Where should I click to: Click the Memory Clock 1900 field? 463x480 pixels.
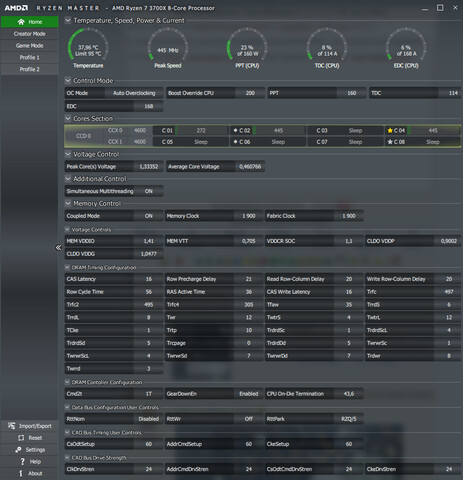tap(249, 216)
